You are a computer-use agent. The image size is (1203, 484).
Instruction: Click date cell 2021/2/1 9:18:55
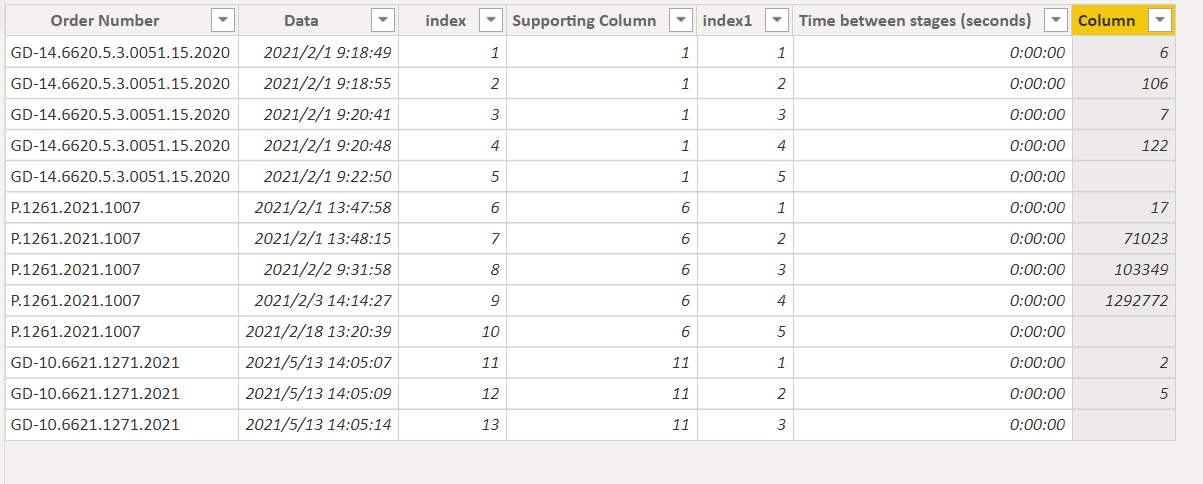318,83
